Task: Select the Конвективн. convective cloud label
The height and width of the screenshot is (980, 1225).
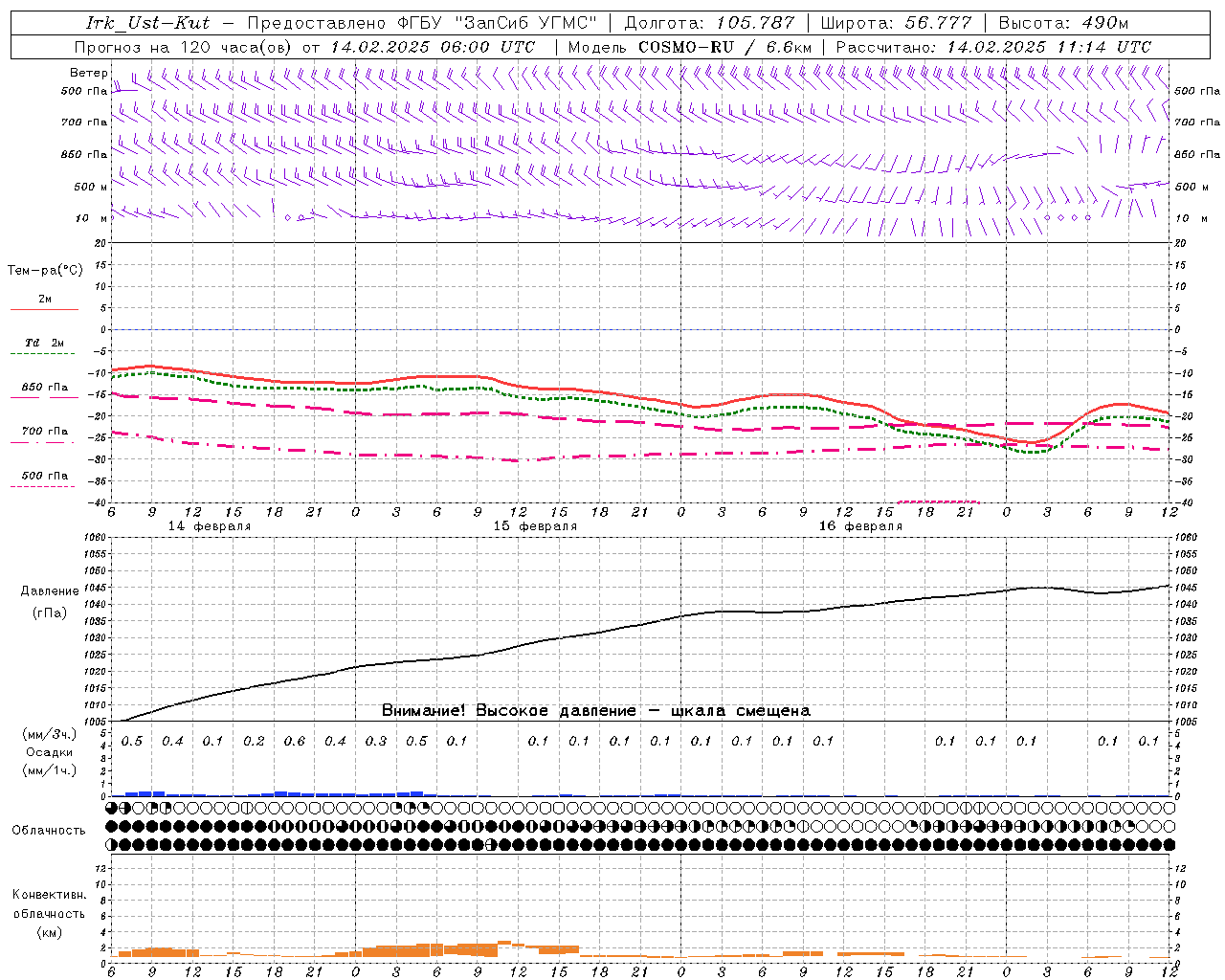Action: 49,895
